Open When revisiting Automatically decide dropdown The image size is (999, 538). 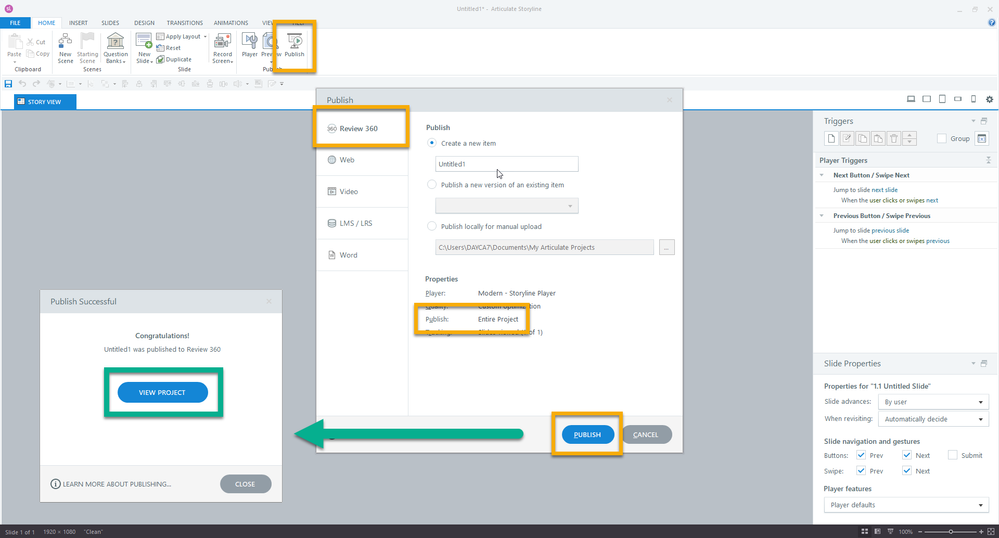coord(933,419)
